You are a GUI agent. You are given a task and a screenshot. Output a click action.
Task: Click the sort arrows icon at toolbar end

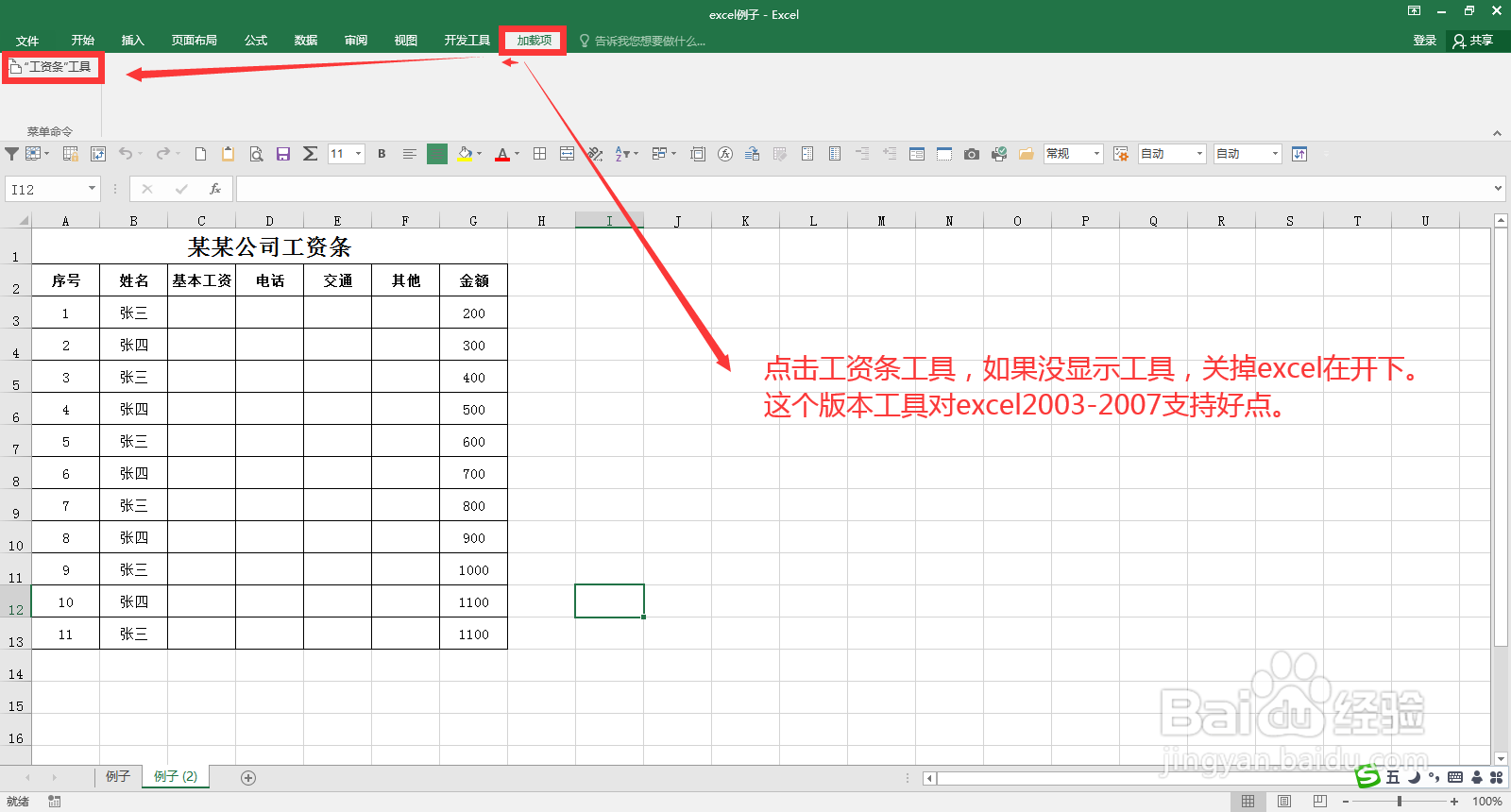pyautogui.click(x=1299, y=154)
